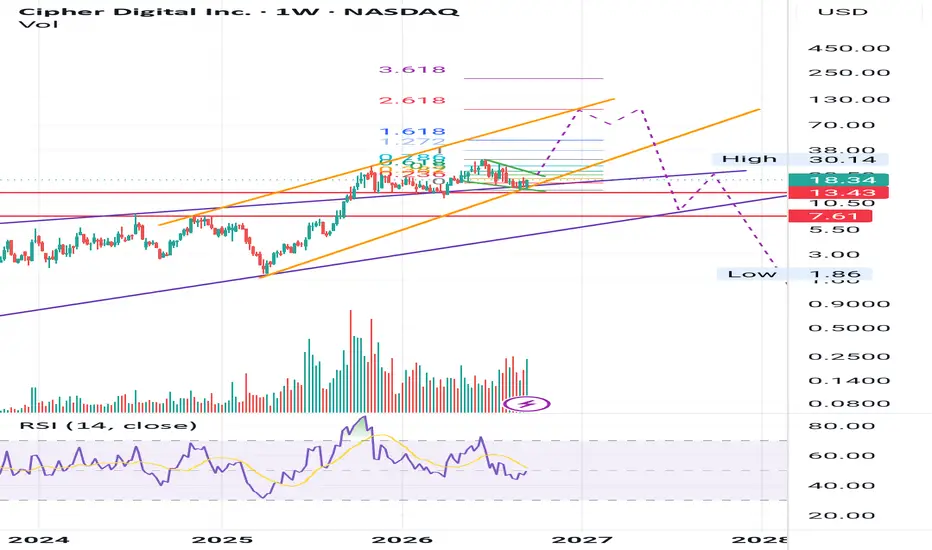932x550 pixels.
Task: Click the red 13.43 price label
Action: click(838, 193)
